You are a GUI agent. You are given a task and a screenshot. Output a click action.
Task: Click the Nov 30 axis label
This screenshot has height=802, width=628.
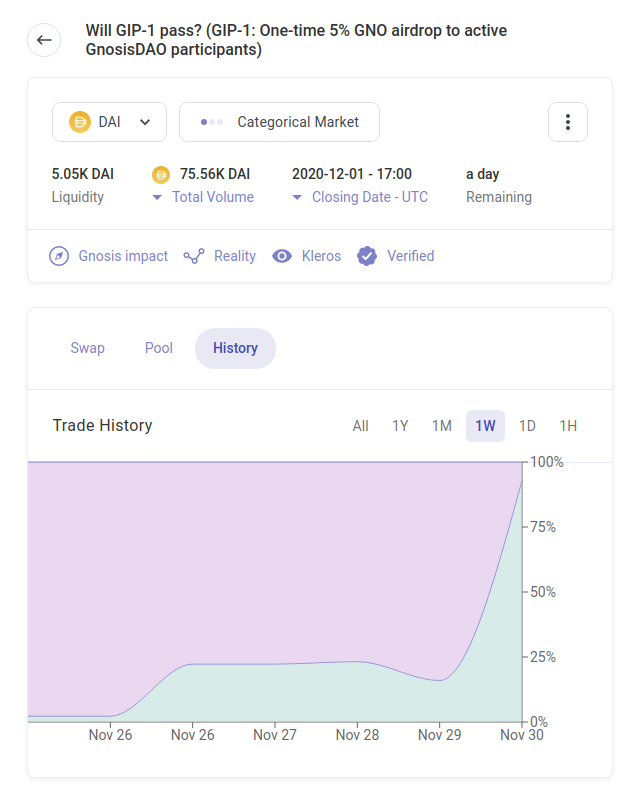coord(522,735)
